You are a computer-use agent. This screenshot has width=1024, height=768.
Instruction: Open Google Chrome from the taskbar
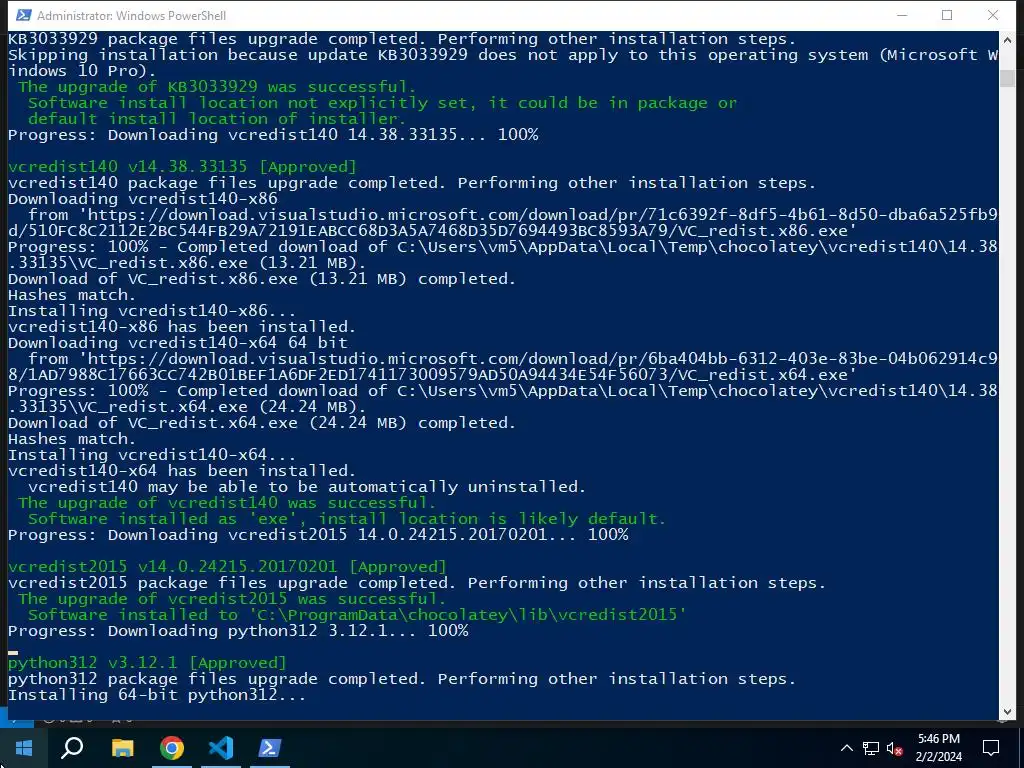[x=172, y=748]
